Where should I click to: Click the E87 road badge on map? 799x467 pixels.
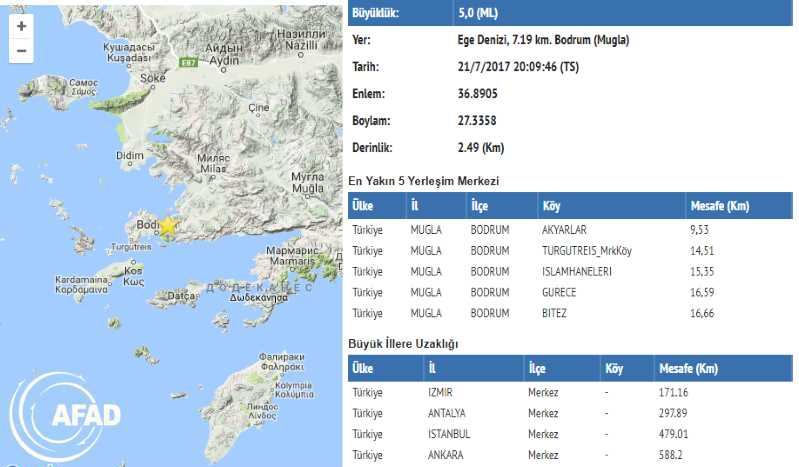(188, 62)
